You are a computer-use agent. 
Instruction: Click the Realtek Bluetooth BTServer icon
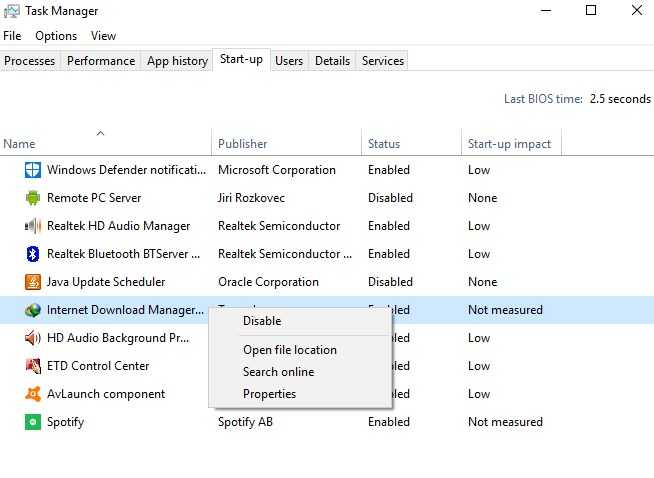tap(32, 254)
